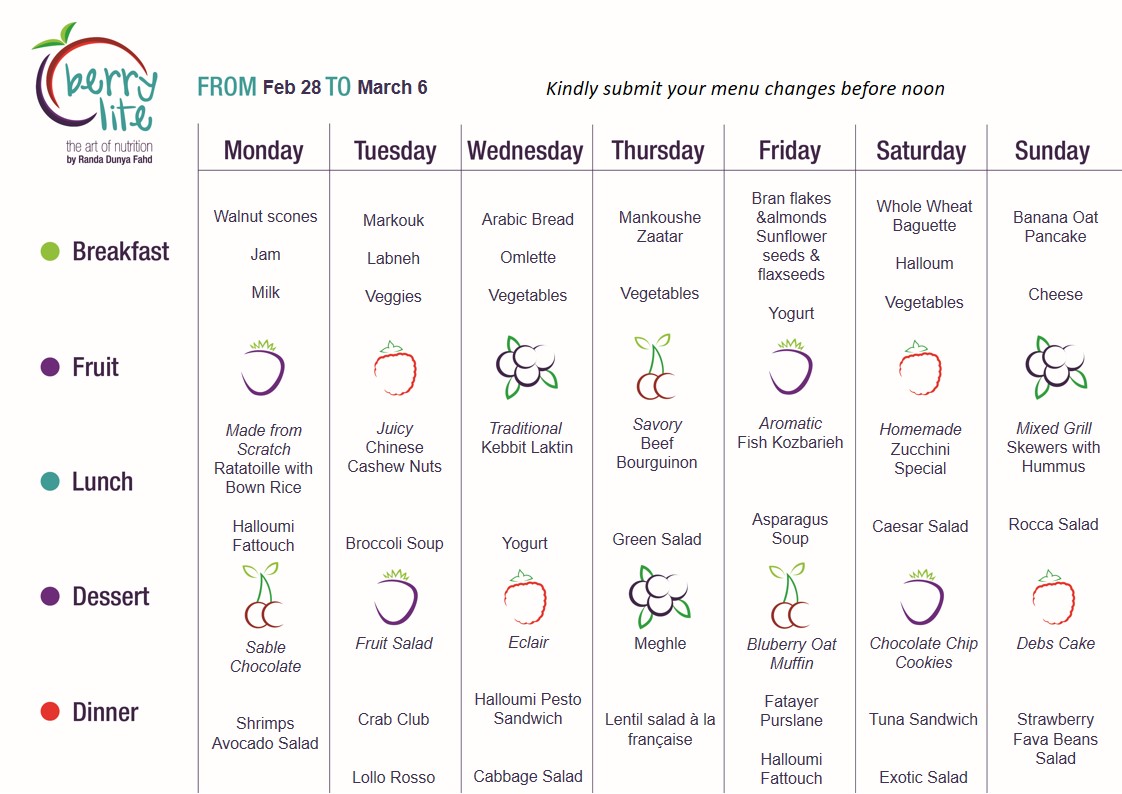
Task: Click Savory Beef Bourguinon lunch item
Action: 657,443
